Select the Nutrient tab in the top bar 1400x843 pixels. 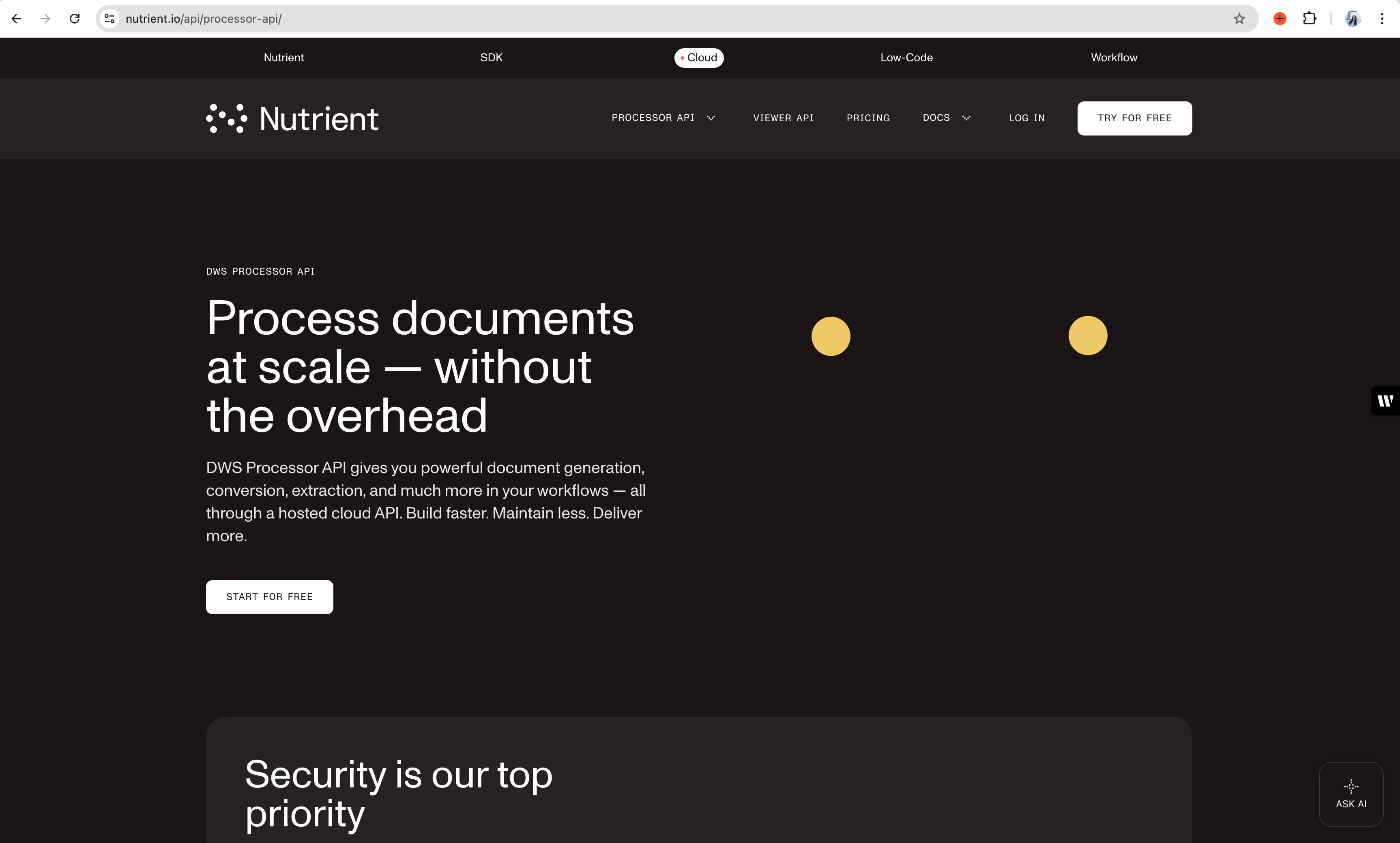(x=283, y=57)
